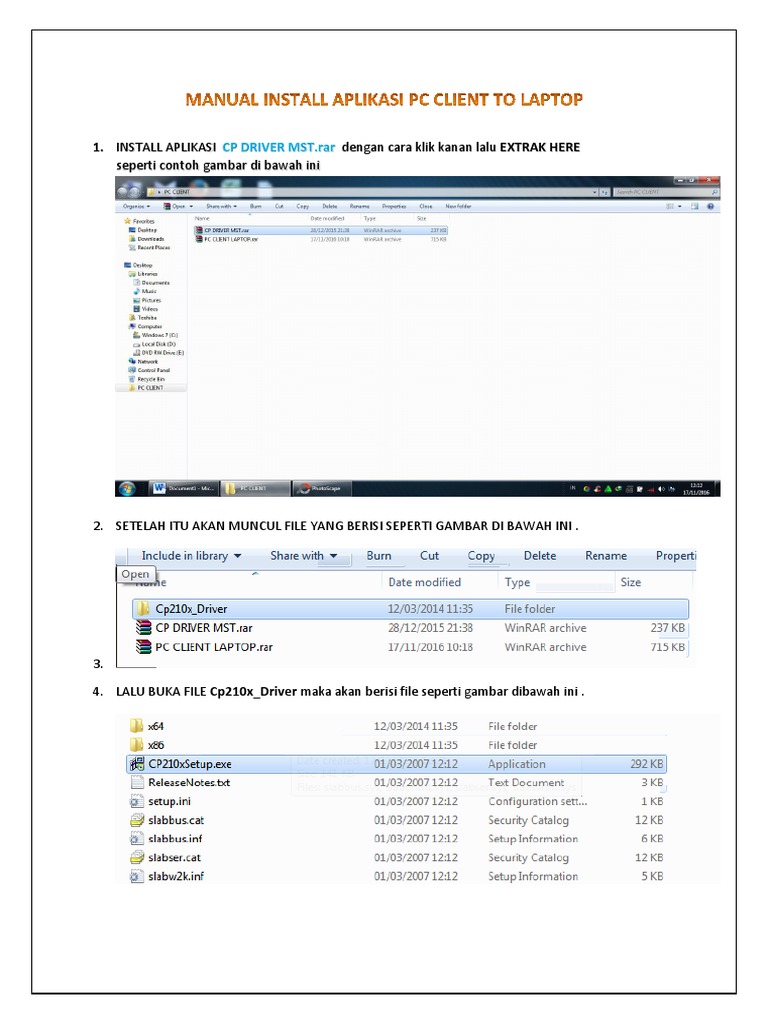Click document title 'MANUAL INSTALL APLIKASI PC CLIENT TO LAPTOP'
The width and height of the screenshot is (768, 1024).
(x=384, y=99)
